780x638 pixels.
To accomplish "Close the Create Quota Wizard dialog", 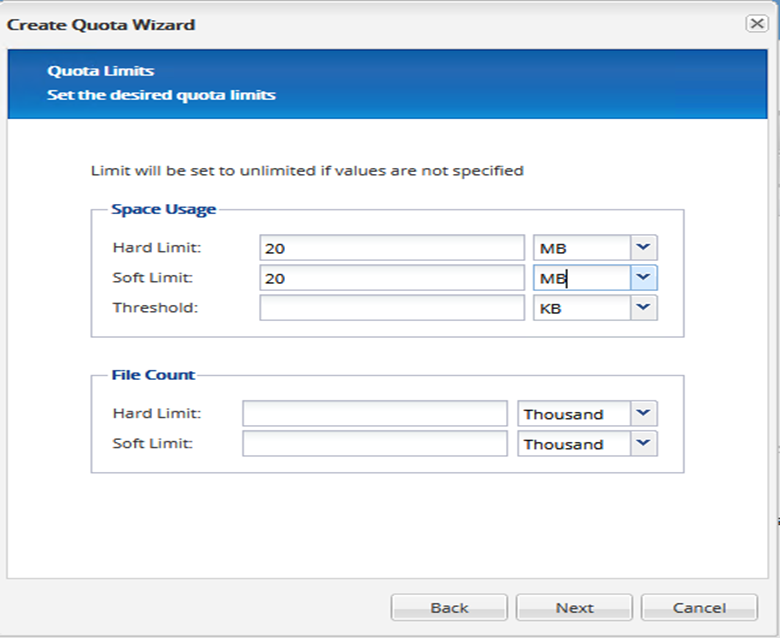I will click(x=756, y=24).
